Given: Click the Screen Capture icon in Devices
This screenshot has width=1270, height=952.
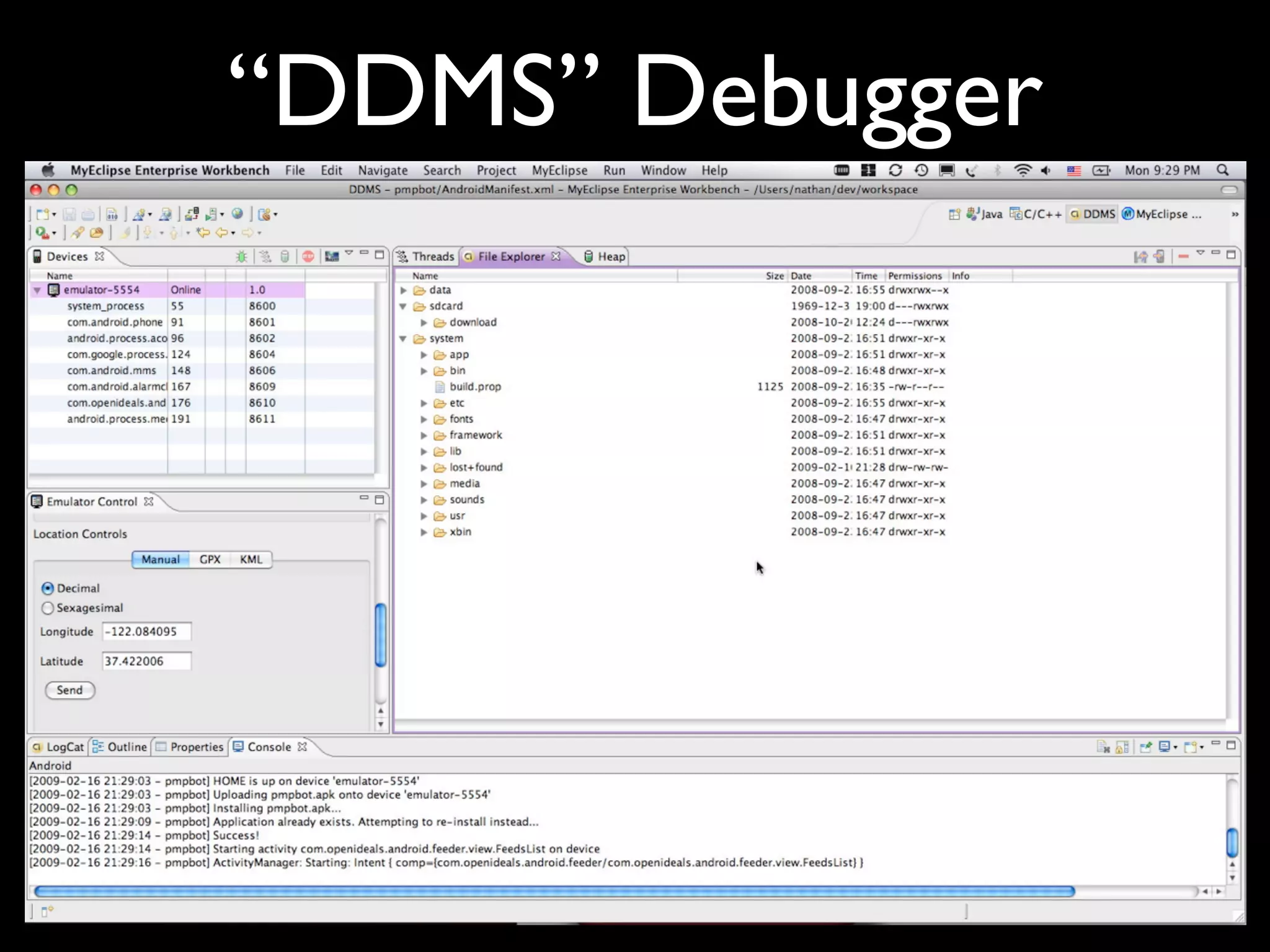Looking at the screenshot, I should click(x=332, y=257).
